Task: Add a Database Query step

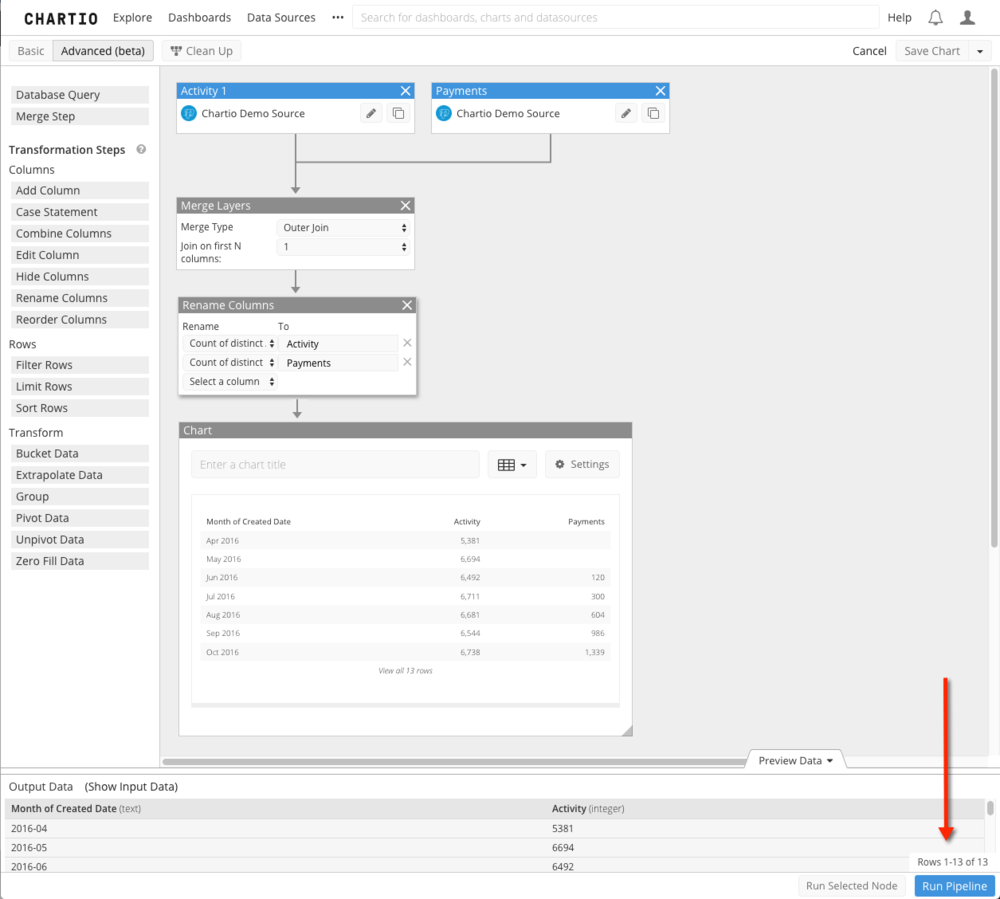Action: (80, 95)
